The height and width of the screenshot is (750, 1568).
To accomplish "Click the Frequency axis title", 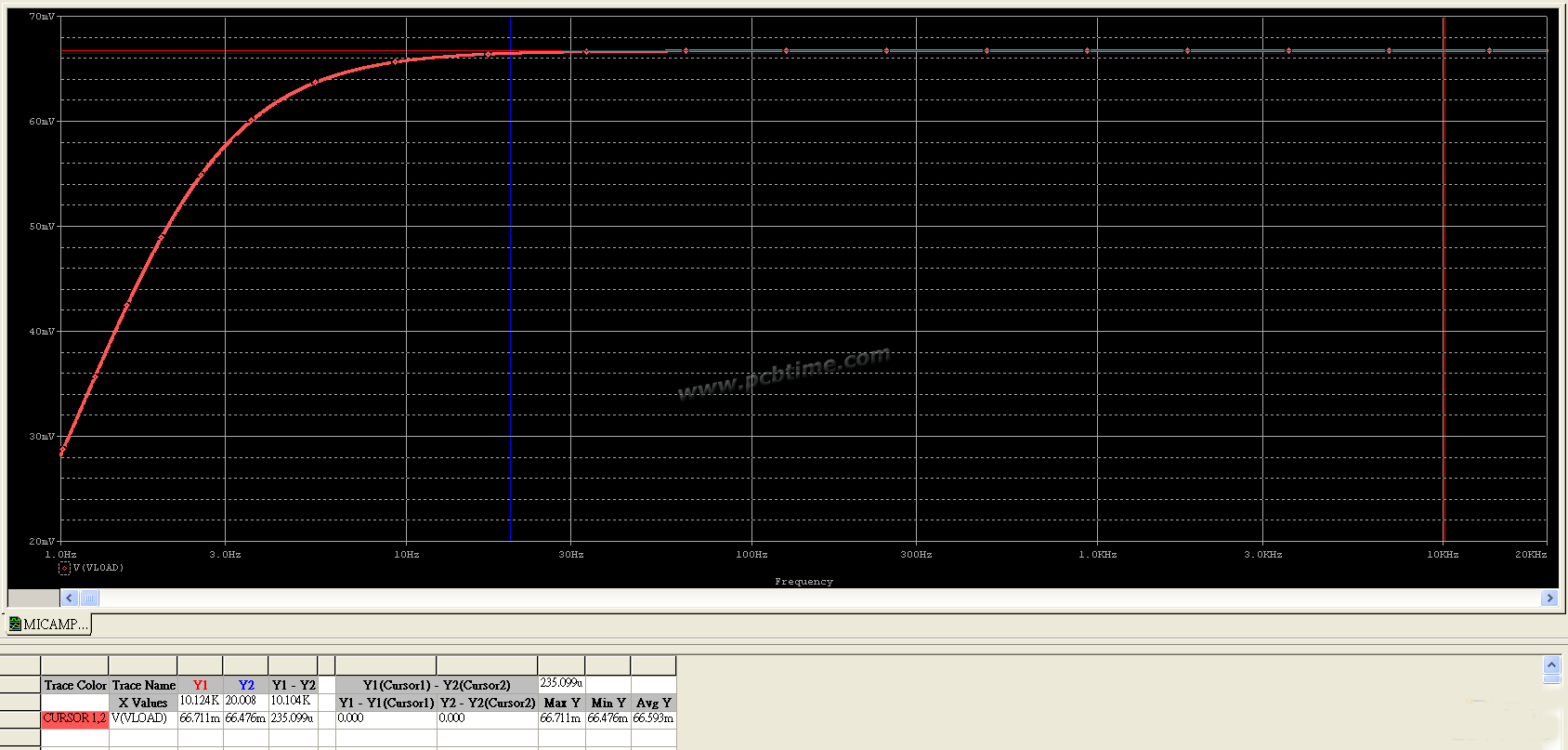I will [x=804, y=582].
